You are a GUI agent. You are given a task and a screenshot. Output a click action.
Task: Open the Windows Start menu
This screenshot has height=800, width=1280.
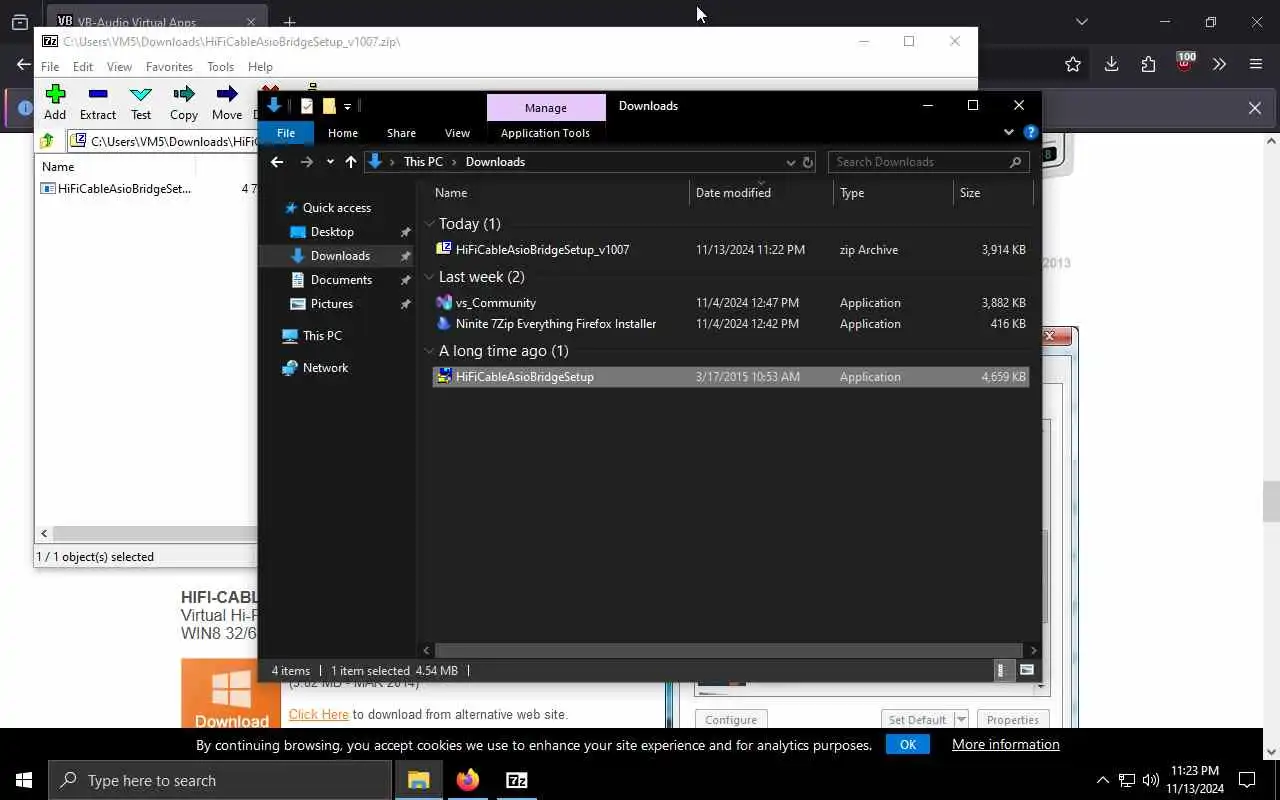24,780
